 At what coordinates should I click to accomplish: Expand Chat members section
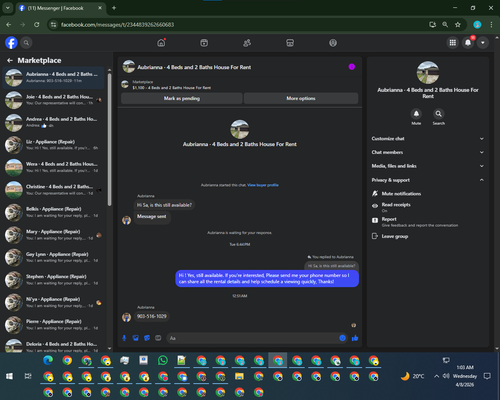click(428, 152)
